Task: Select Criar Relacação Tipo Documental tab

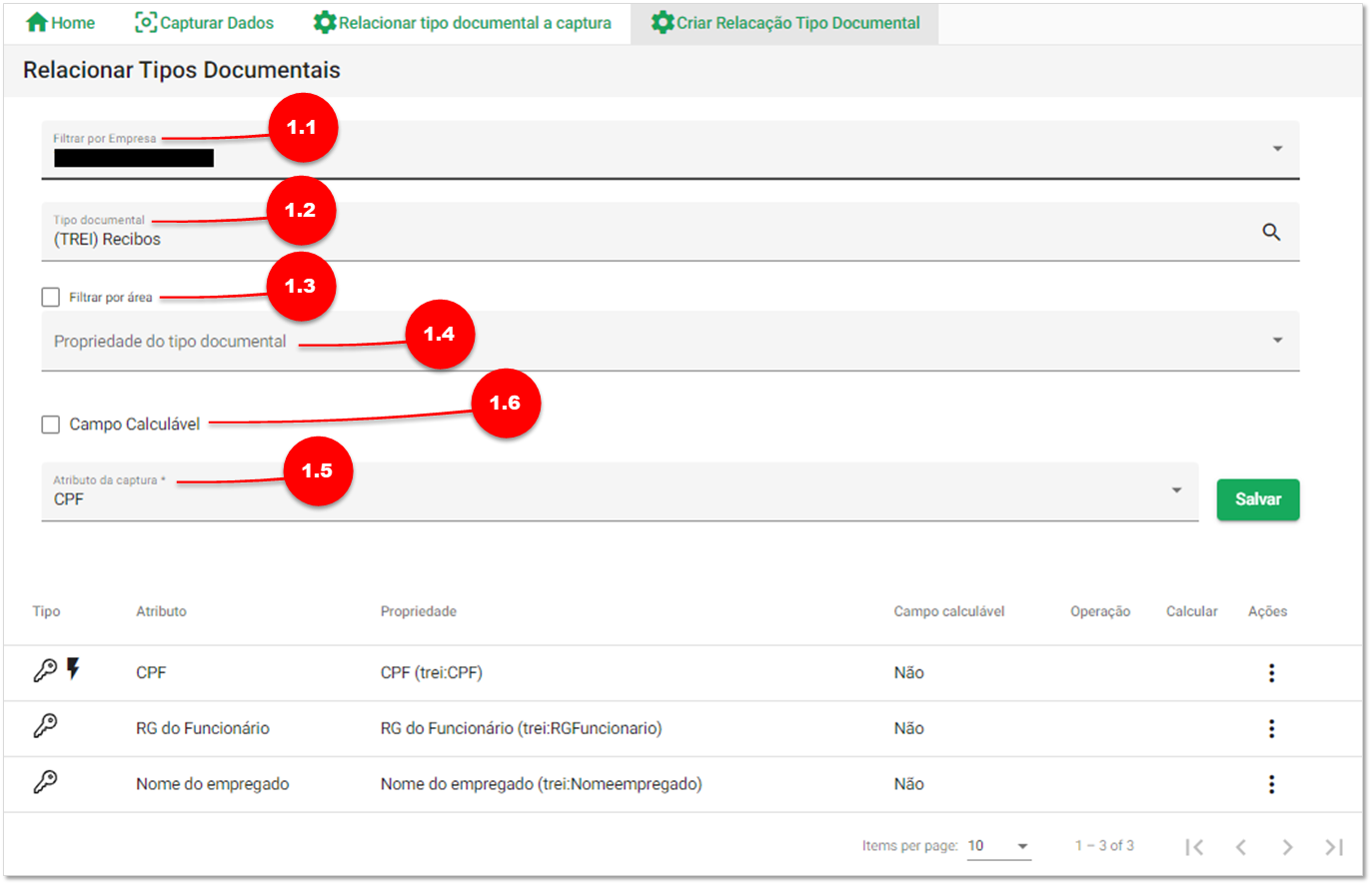Action: (784, 22)
